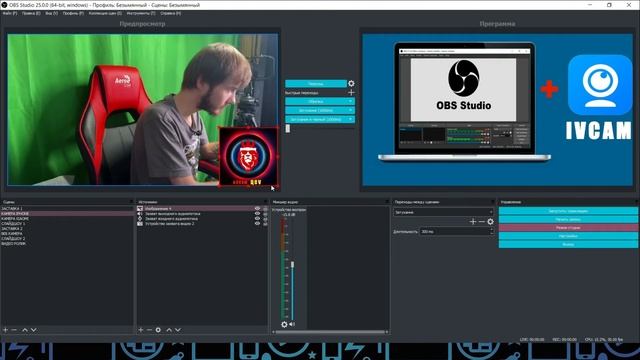640x360 pixels.
Task: Open the Справка menu
Action: 171,13
